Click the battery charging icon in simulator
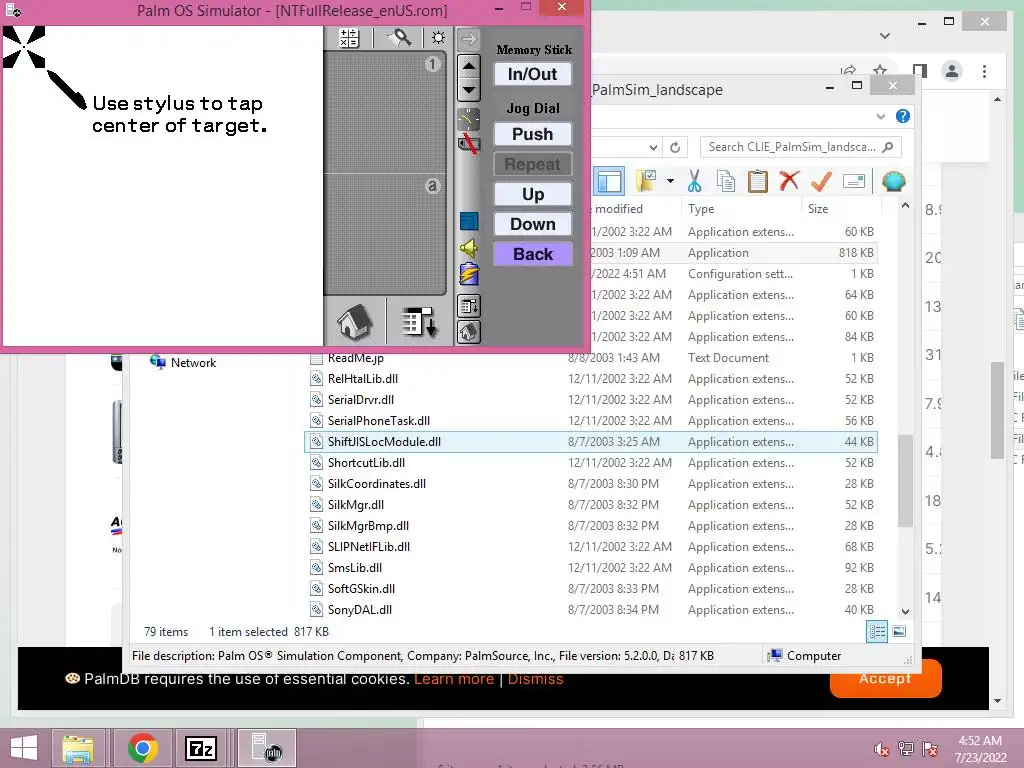The width and height of the screenshot is (1024, 768). (468, 274)
